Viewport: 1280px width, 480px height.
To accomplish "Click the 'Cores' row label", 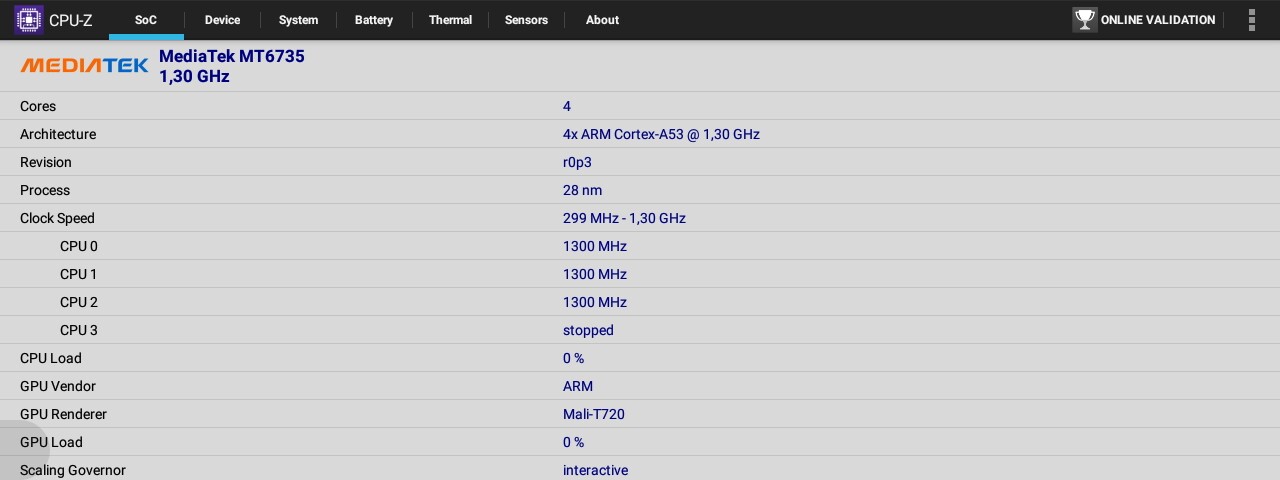I will [x=38, y=106].
